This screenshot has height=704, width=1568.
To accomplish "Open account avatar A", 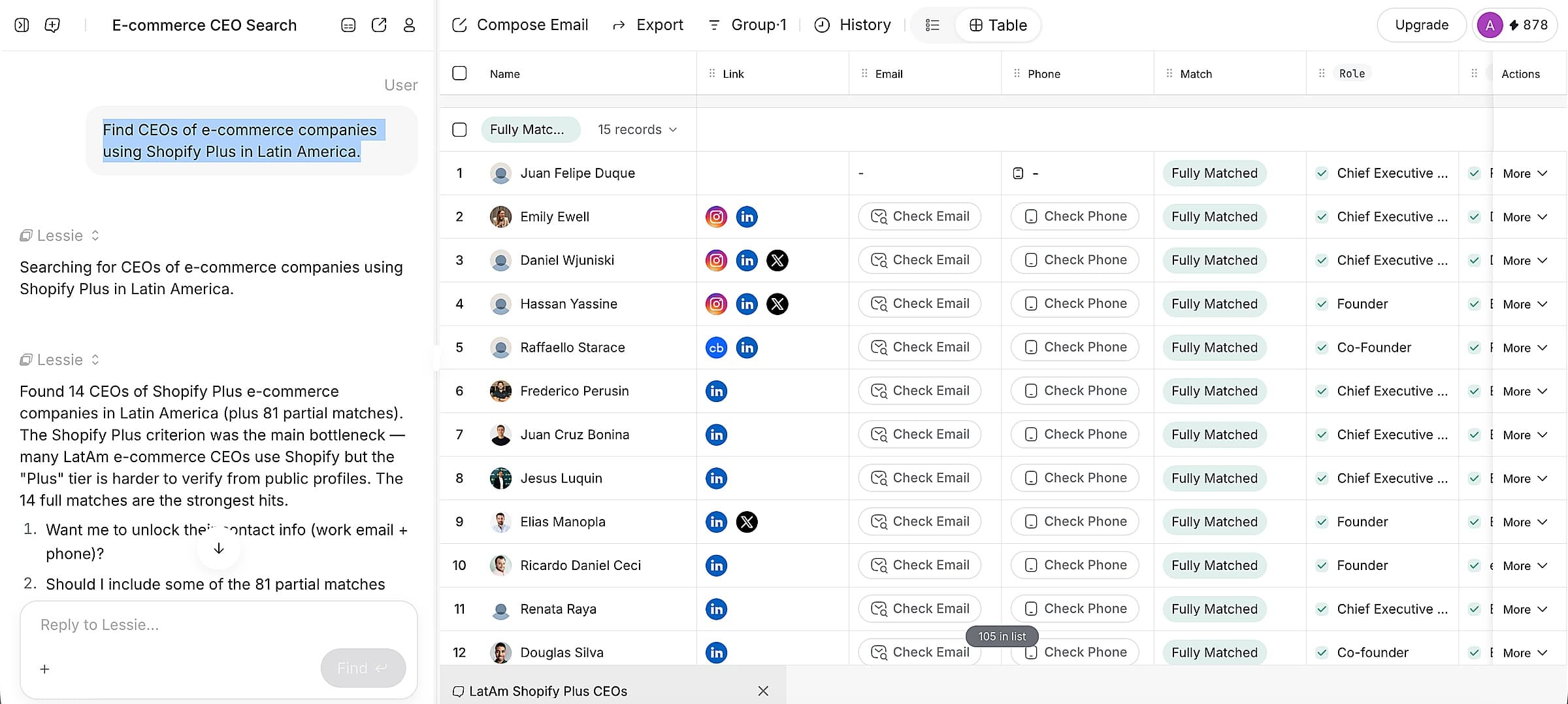I will [x=1490, y=25].
